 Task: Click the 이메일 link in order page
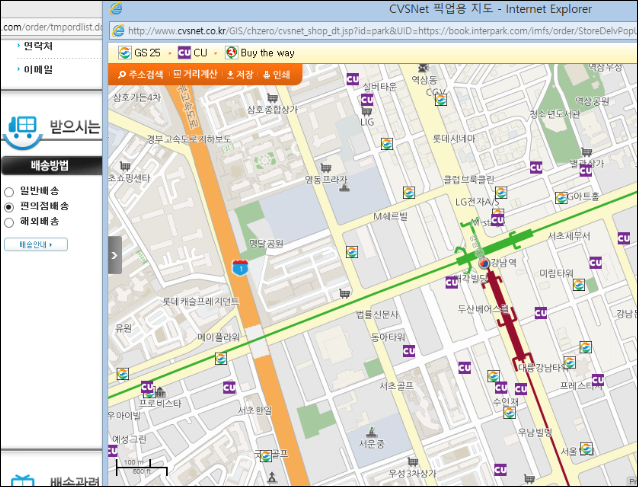(x=38, y=70)
